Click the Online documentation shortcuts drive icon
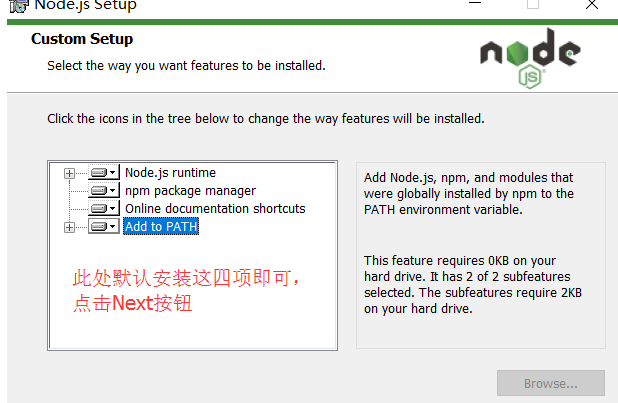618x403 pixels. (104, 209)
